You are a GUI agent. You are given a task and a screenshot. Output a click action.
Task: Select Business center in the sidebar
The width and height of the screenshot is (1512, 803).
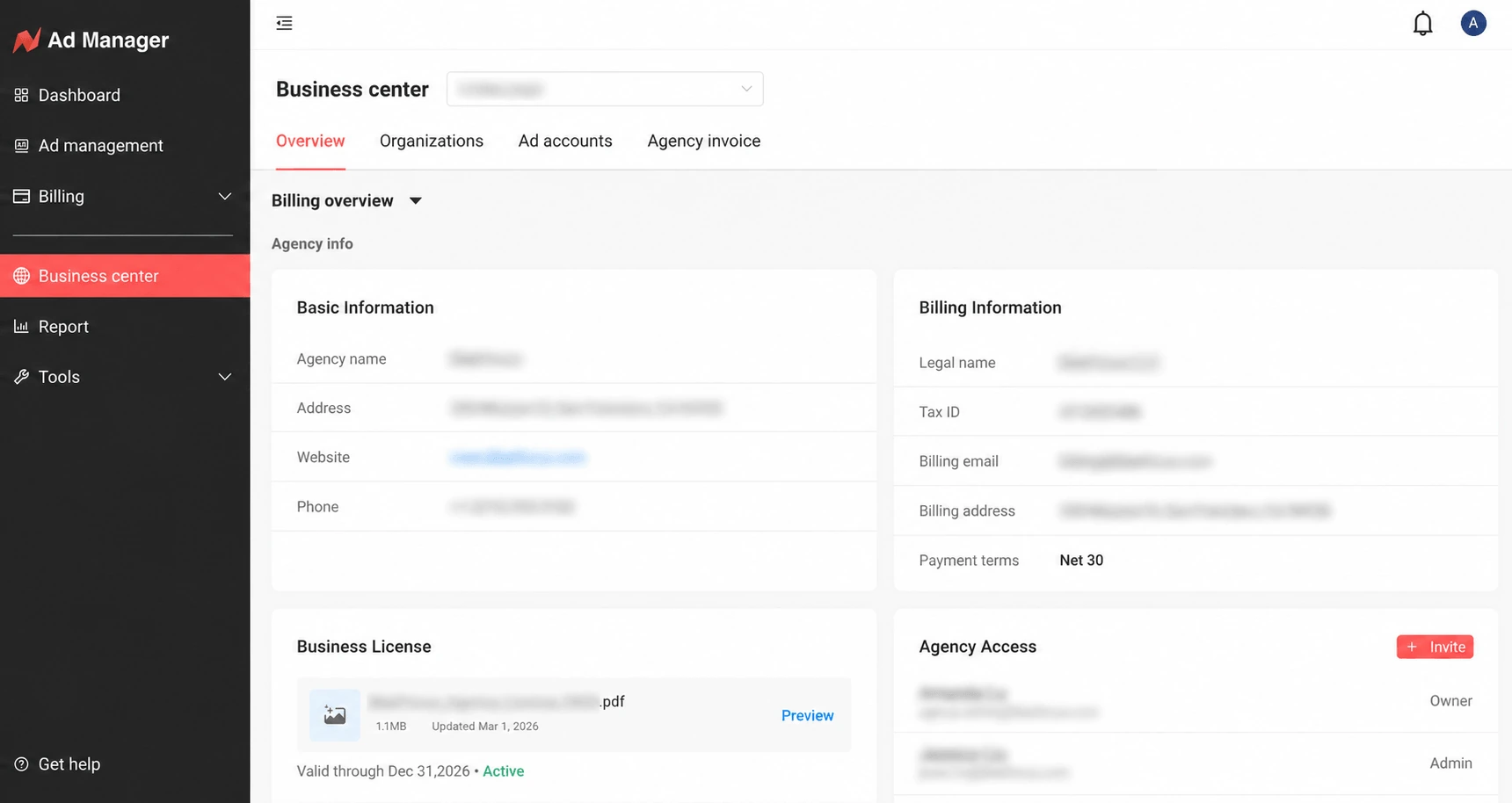coord(125,276)
